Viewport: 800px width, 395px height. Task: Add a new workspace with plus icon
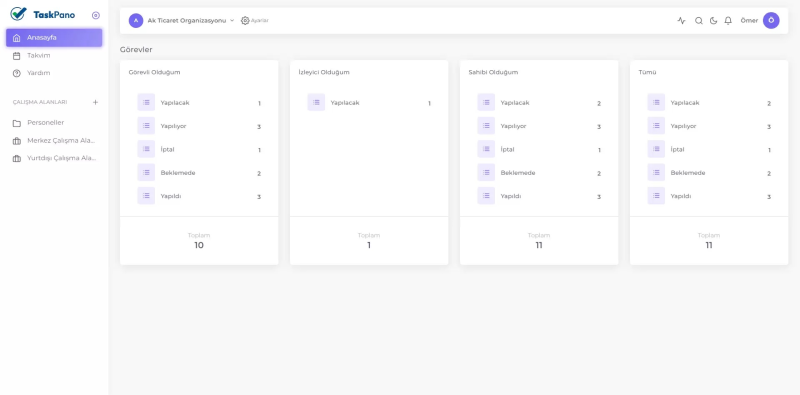pos(95,102)
